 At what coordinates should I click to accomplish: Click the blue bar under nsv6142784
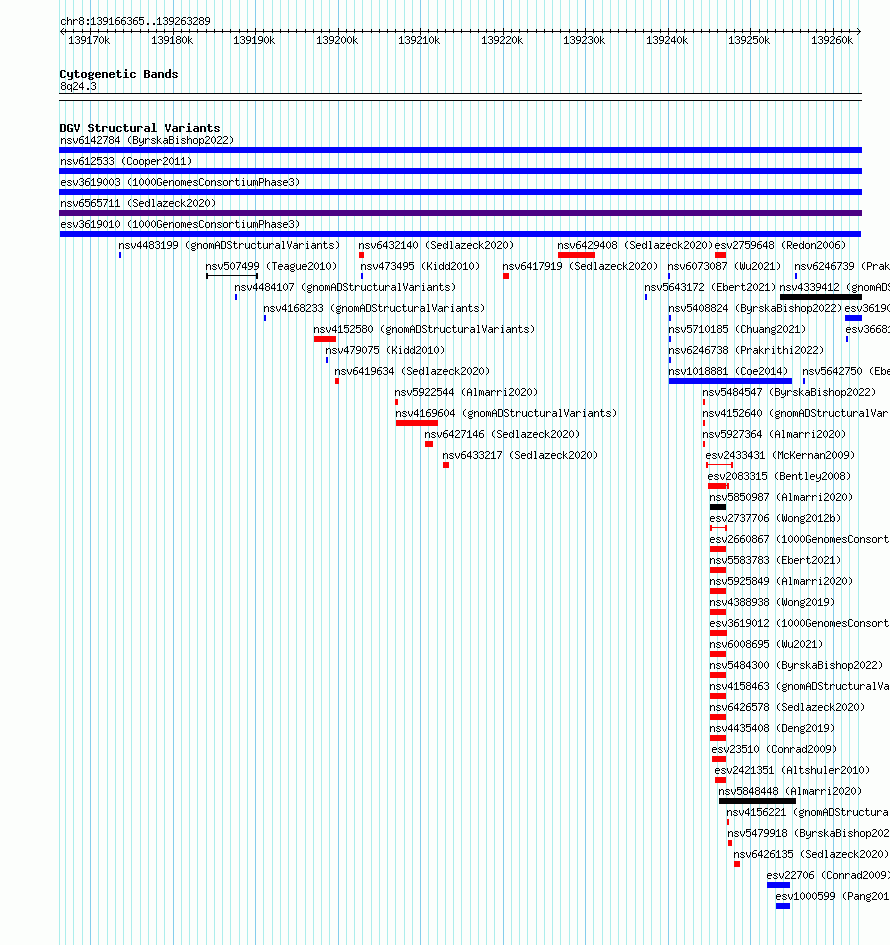[x=460, y=150]
